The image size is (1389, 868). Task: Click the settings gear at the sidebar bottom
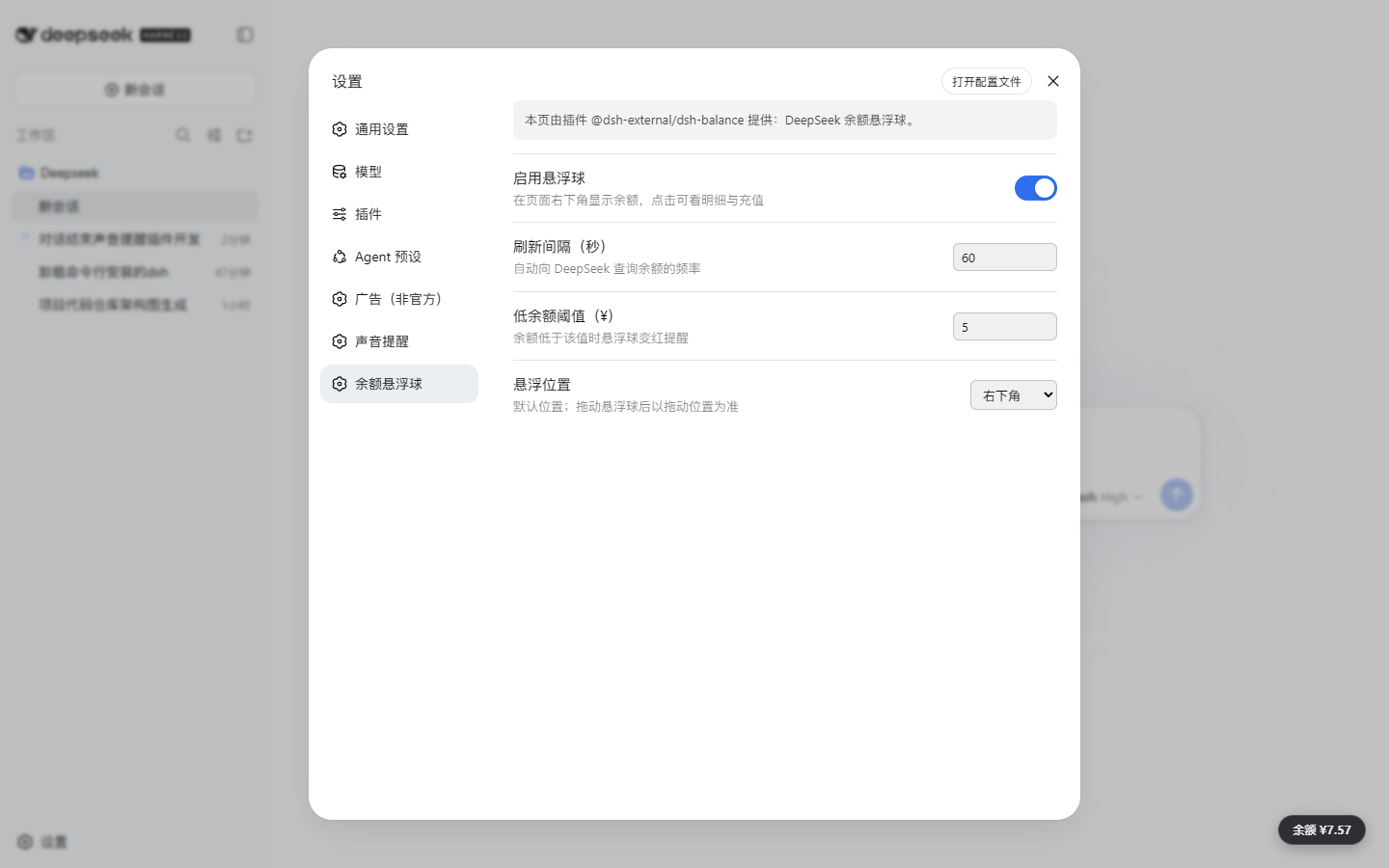coord(25,842)
